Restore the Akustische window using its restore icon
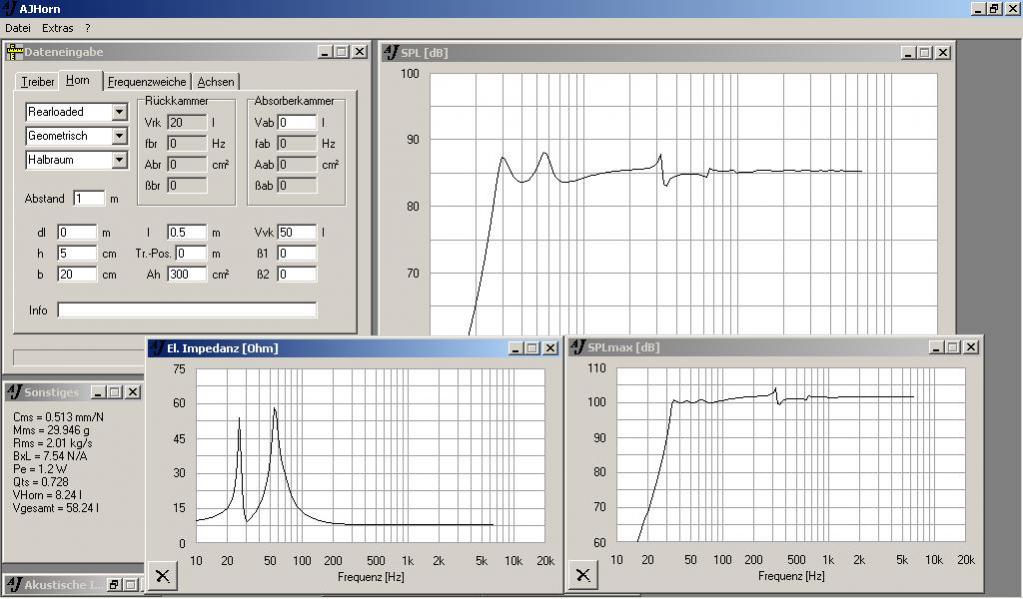Screen dimensions: 1023x599 click(x=114, y=585)
